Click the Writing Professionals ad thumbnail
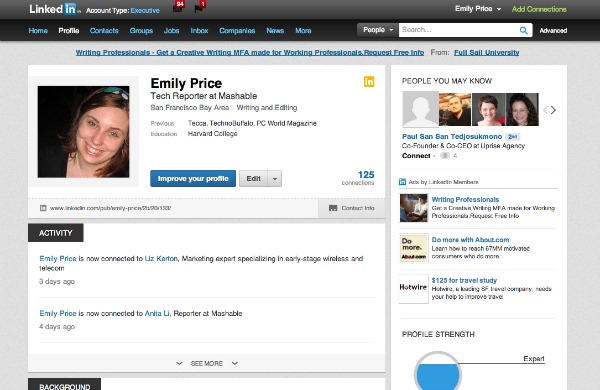 coord(413,208)
